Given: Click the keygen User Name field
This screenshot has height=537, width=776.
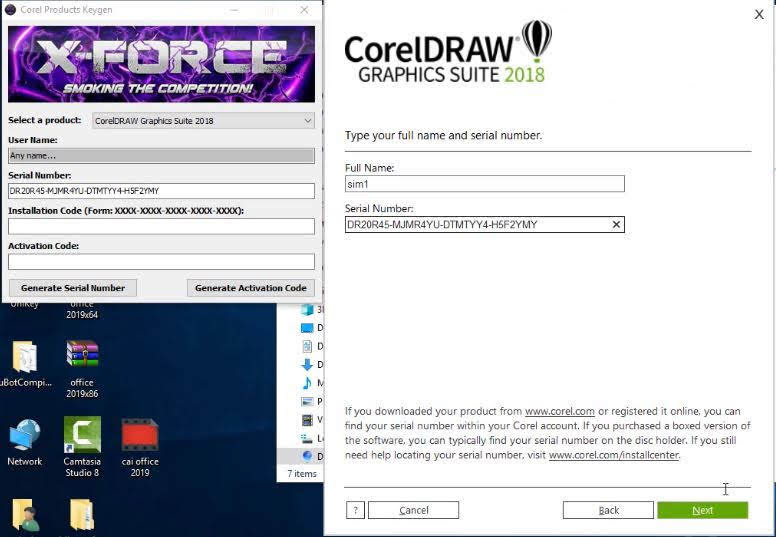Looking at the screenshot, I should tap(161, 155).
